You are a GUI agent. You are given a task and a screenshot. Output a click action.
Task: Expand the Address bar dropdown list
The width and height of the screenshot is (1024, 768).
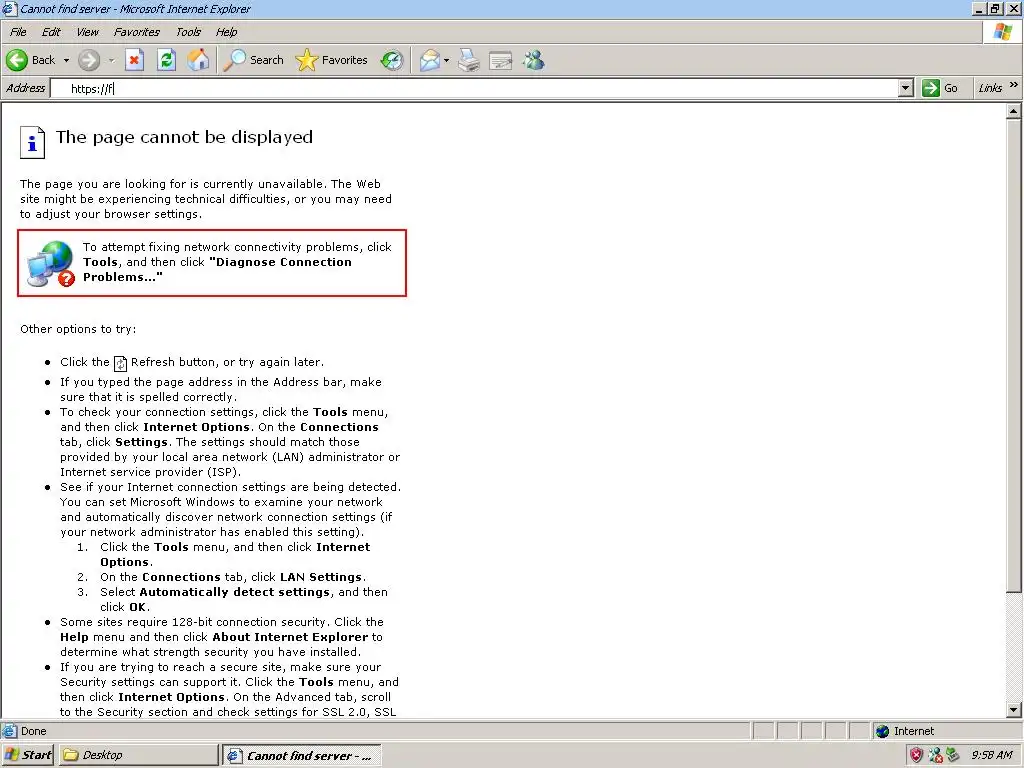[x=905, y=88]
